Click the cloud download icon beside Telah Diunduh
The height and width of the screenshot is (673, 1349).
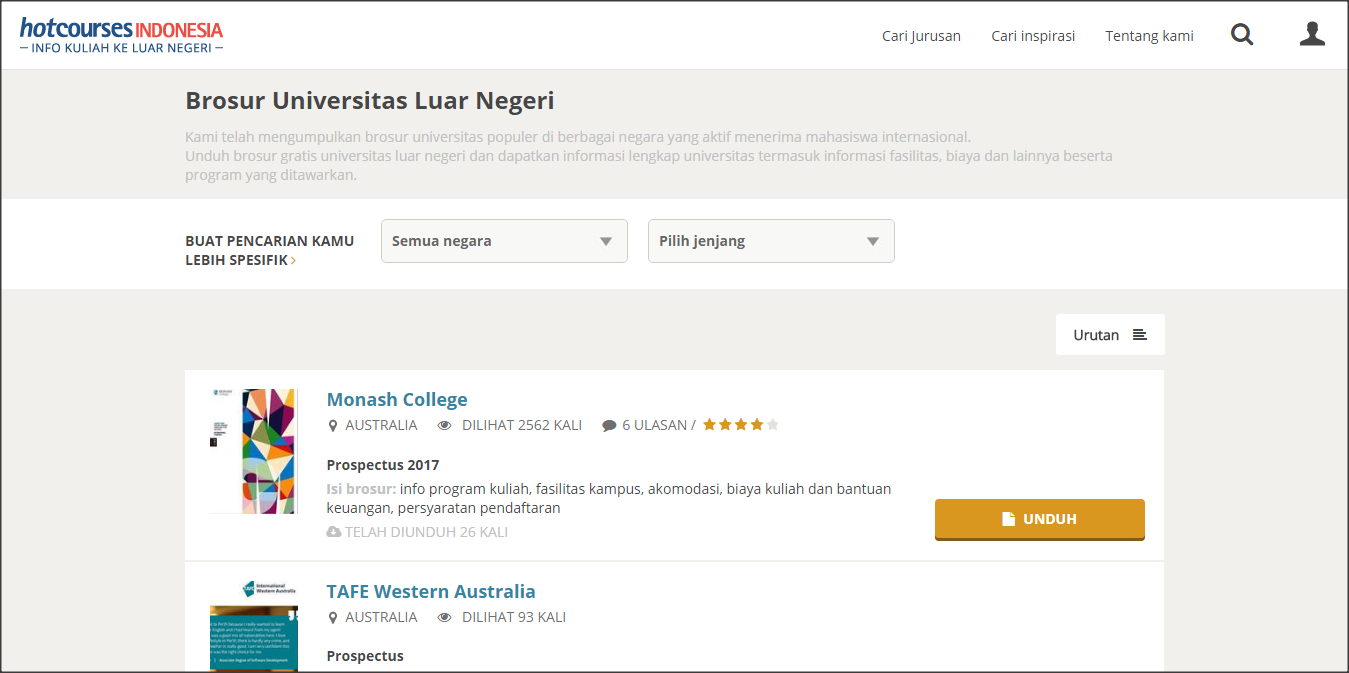[x=334, y=532]
